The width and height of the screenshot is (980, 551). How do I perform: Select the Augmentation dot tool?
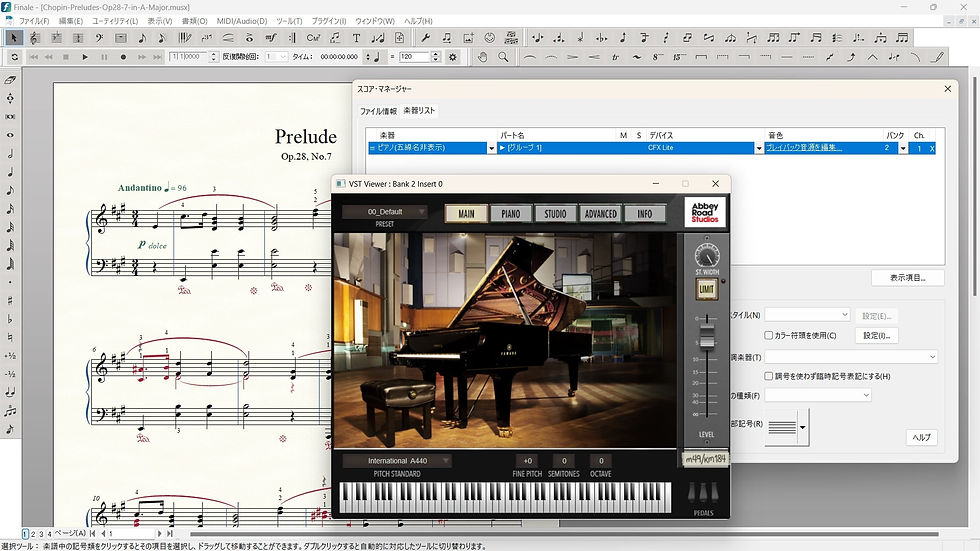tap(10, 282)
